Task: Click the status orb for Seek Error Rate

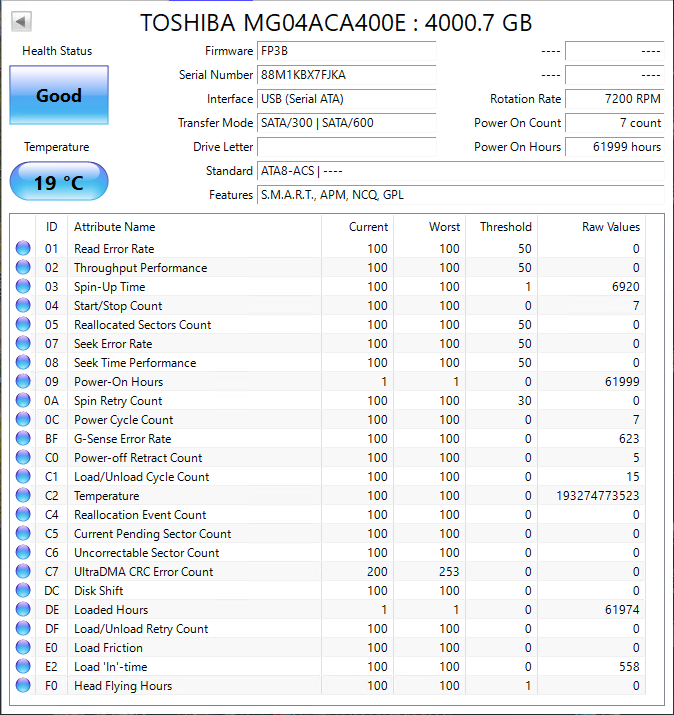Action: point(23,343)
